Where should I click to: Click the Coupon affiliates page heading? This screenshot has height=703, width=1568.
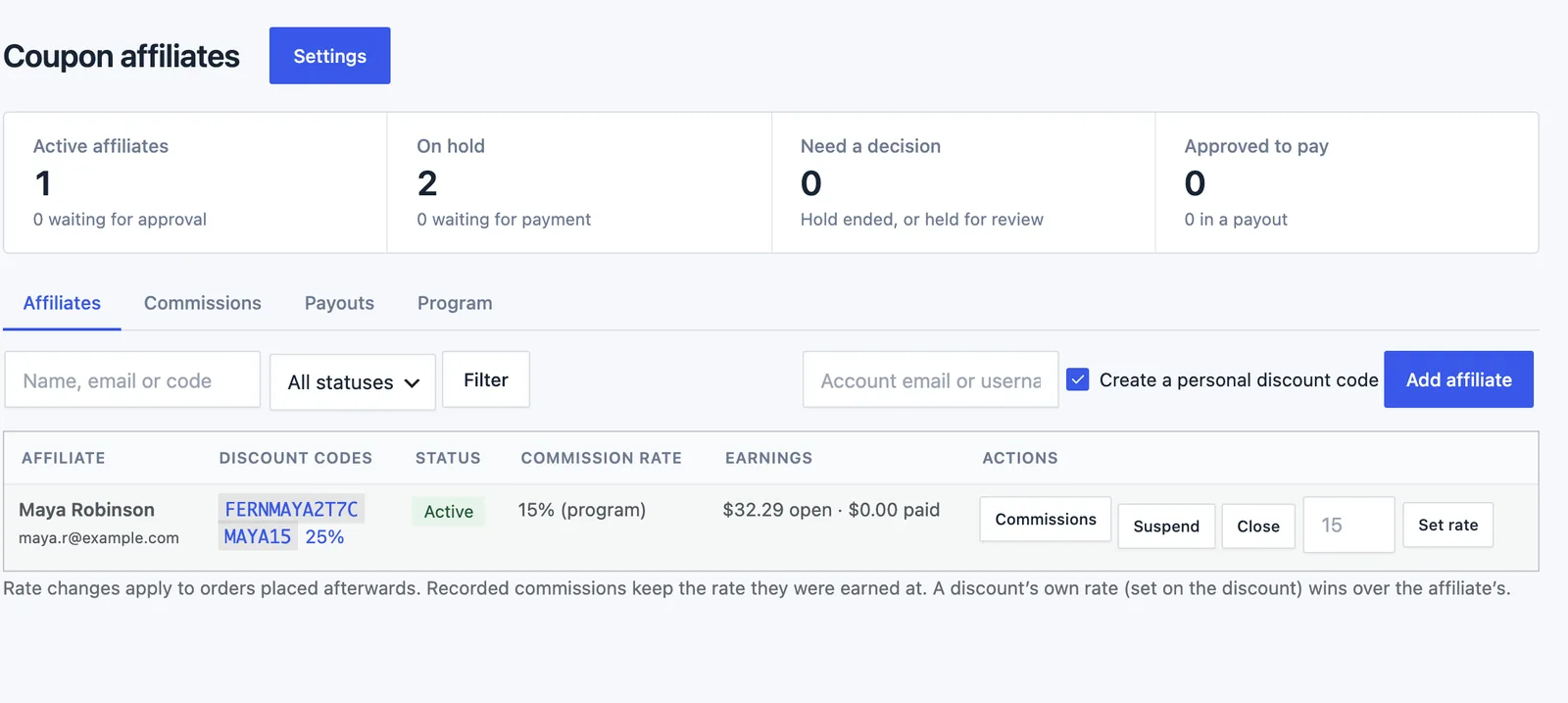pyautogui.click(x=122, y=56)
